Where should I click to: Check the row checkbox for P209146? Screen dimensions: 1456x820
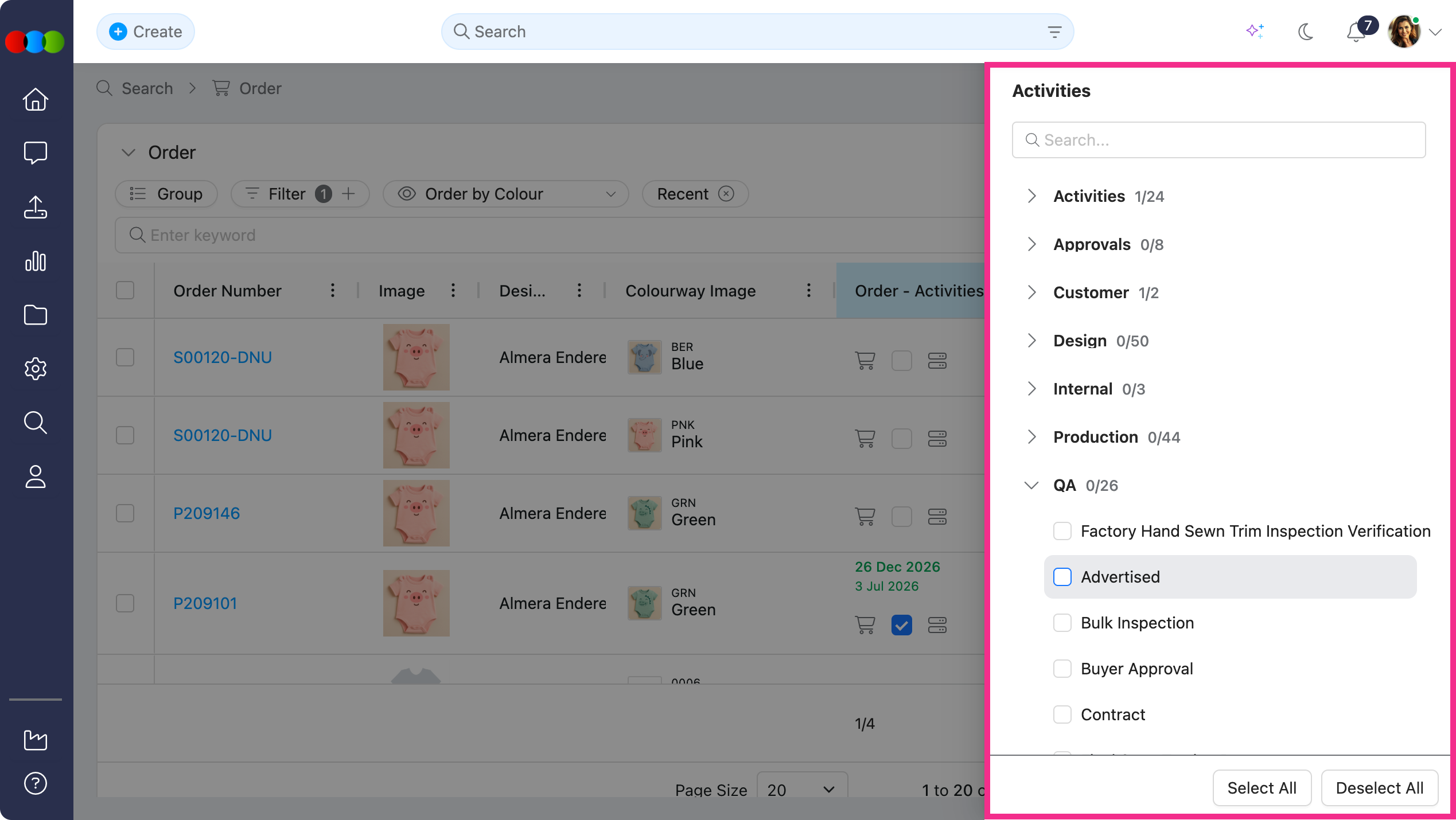point(125,513)
